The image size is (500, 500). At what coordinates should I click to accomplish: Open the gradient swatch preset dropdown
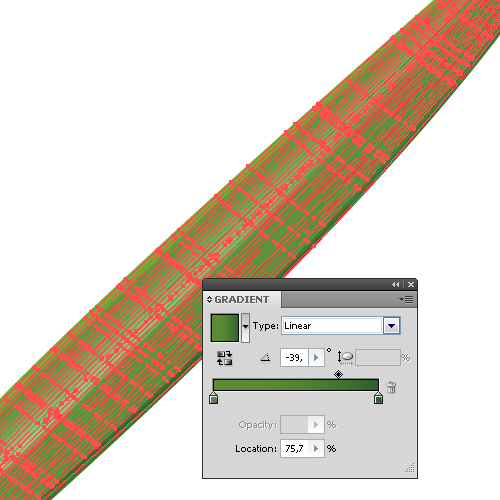[x=245, y=328]
